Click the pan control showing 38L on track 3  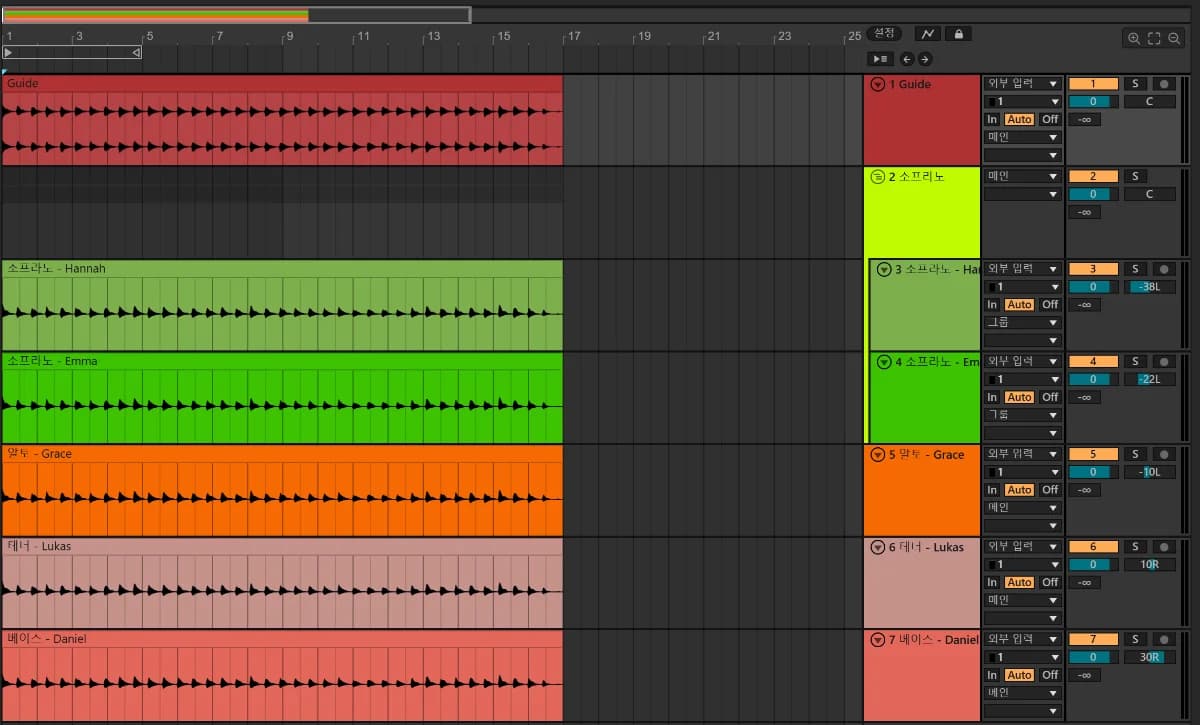point(1149,287)
